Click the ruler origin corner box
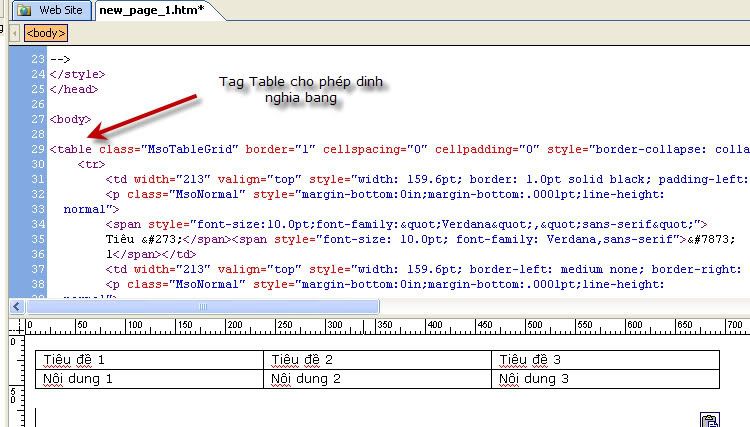The image size is (750, 427). 17,327
